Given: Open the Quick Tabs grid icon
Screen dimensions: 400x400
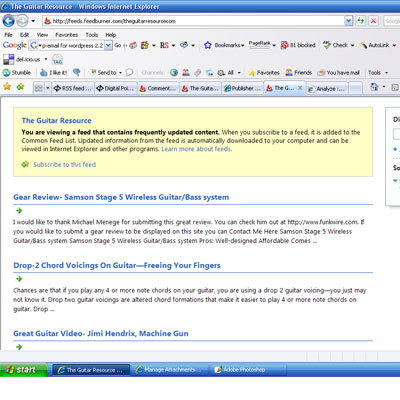Looking at the screenshot, I should point(38,88).
